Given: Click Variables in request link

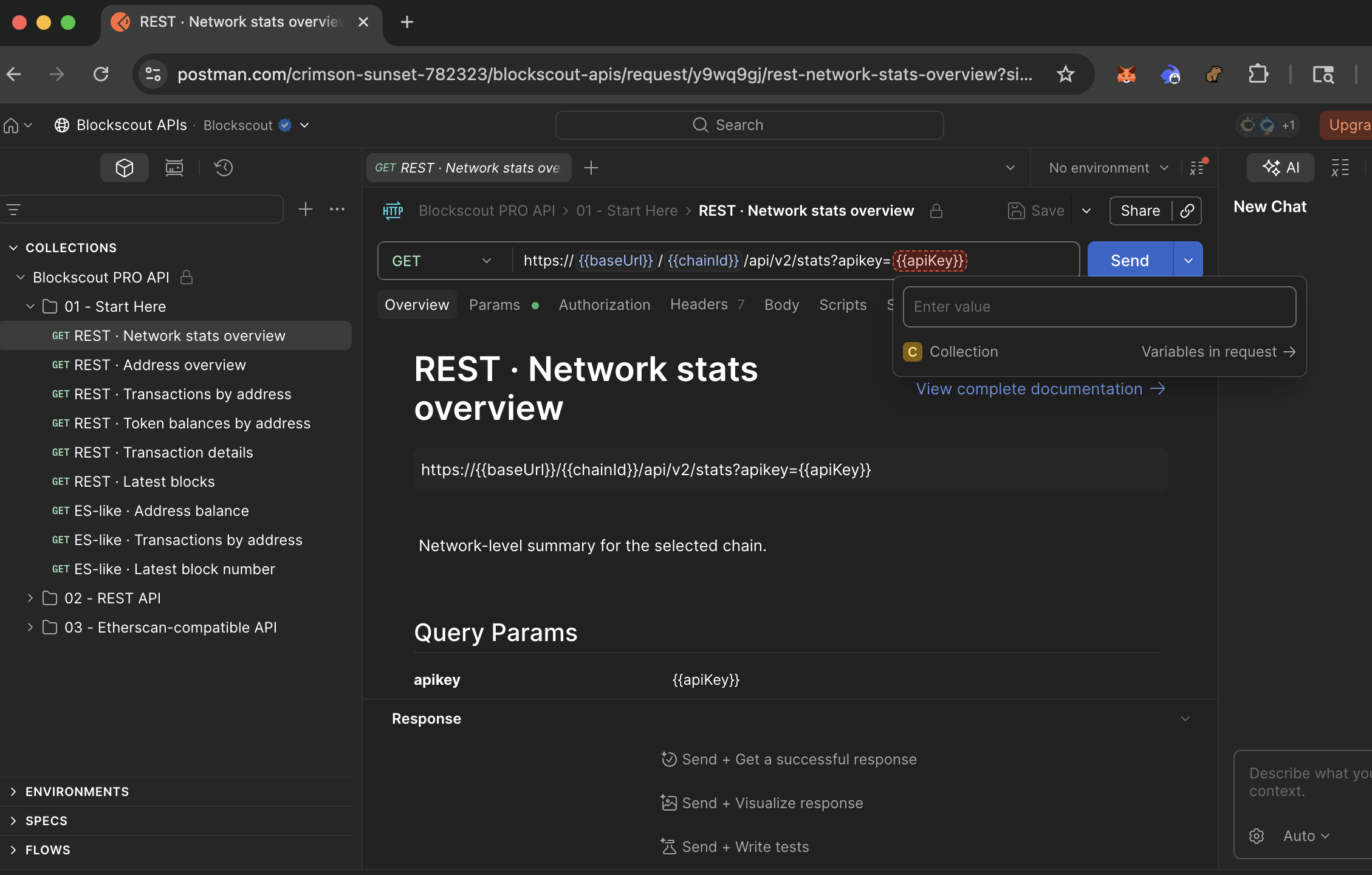Looking at the screenshot, I should pos(1218,352).
